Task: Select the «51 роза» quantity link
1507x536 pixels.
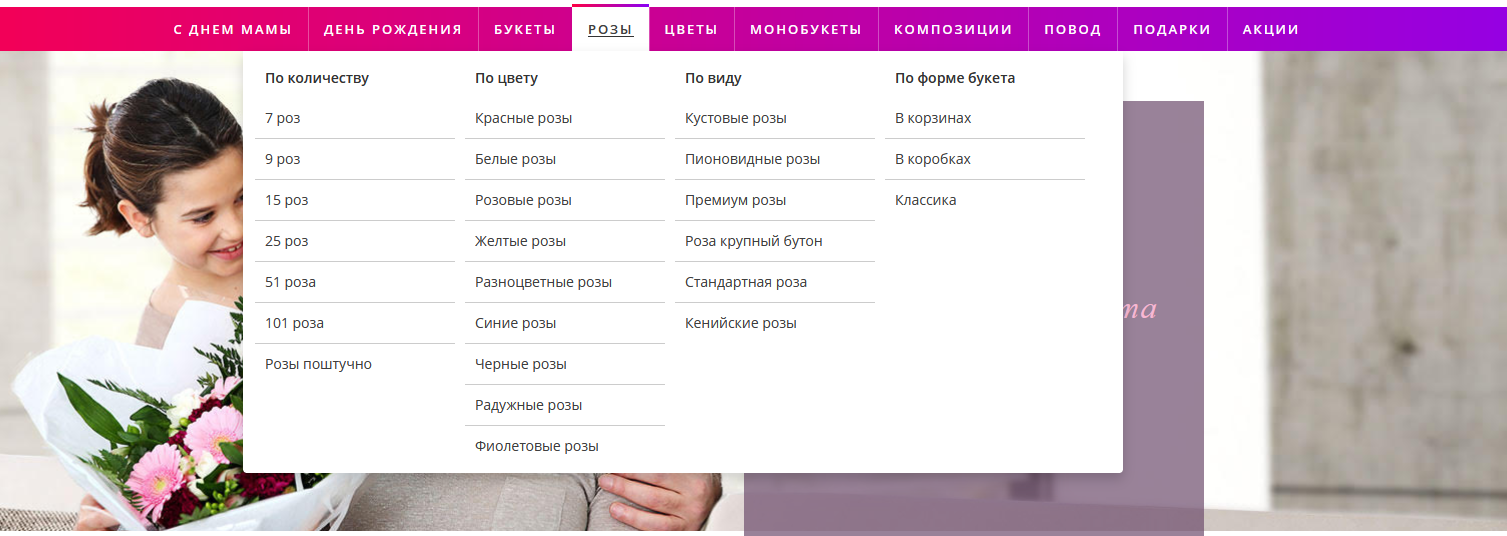Action: 290,282
